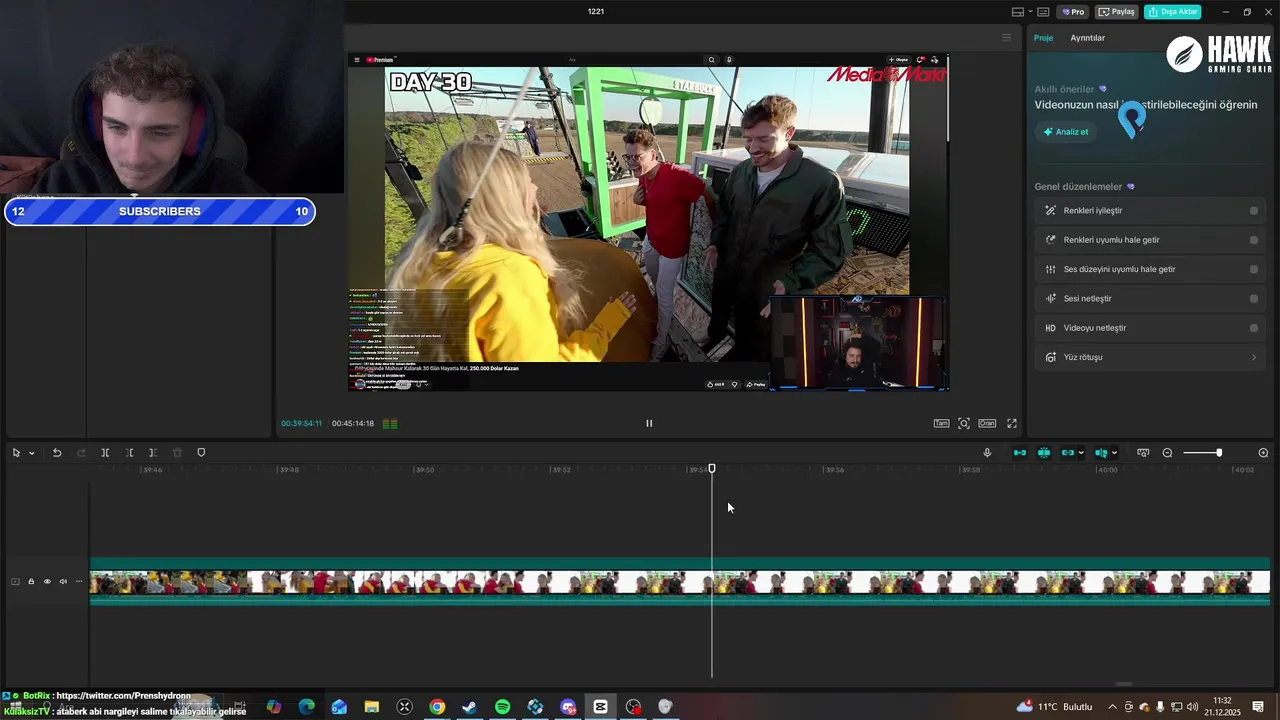Open Google Chrome from the taskbar
Image resolution: width=1280 pixels, height=720 pixels.
(437, 707)
